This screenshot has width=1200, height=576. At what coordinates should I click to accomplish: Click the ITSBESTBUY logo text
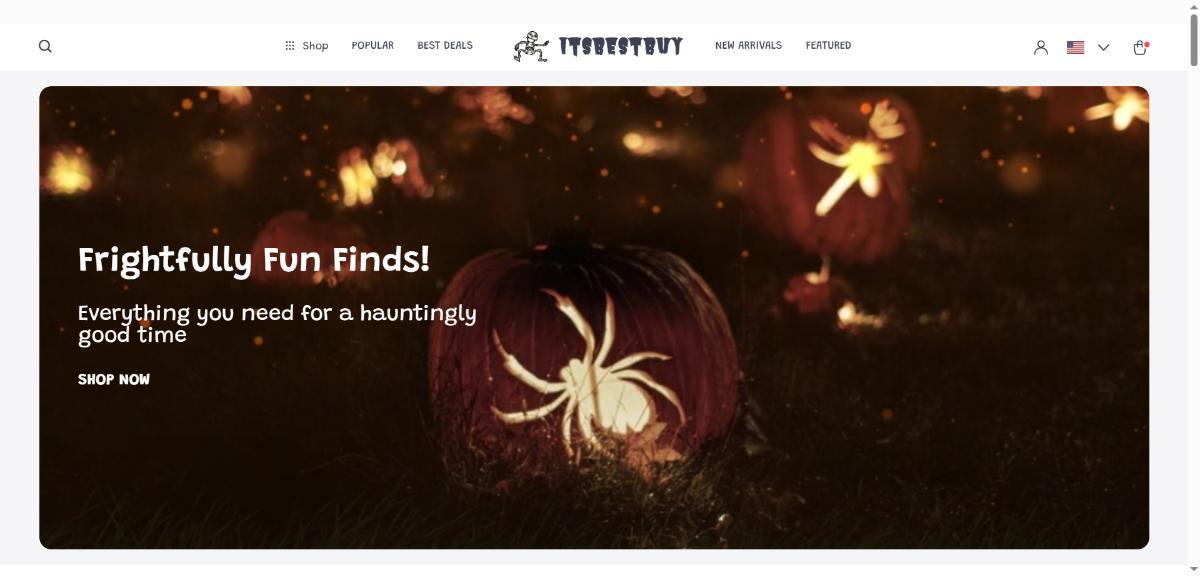(x=621, y=46)
